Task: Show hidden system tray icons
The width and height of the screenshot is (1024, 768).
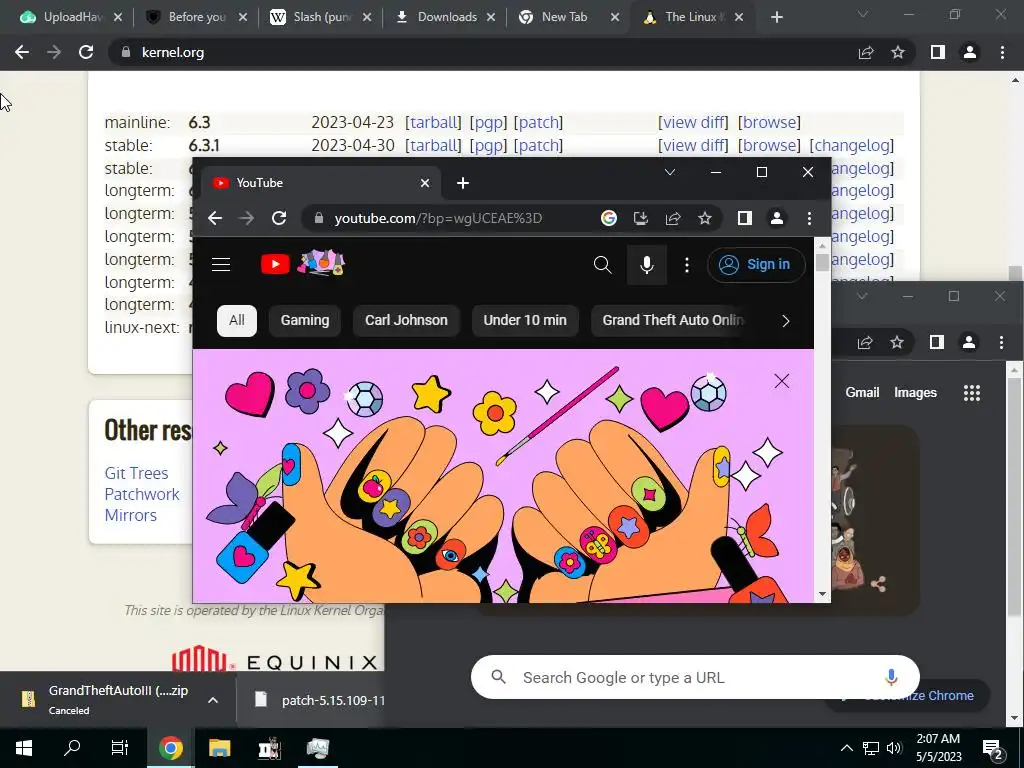Action: point(846,748)
